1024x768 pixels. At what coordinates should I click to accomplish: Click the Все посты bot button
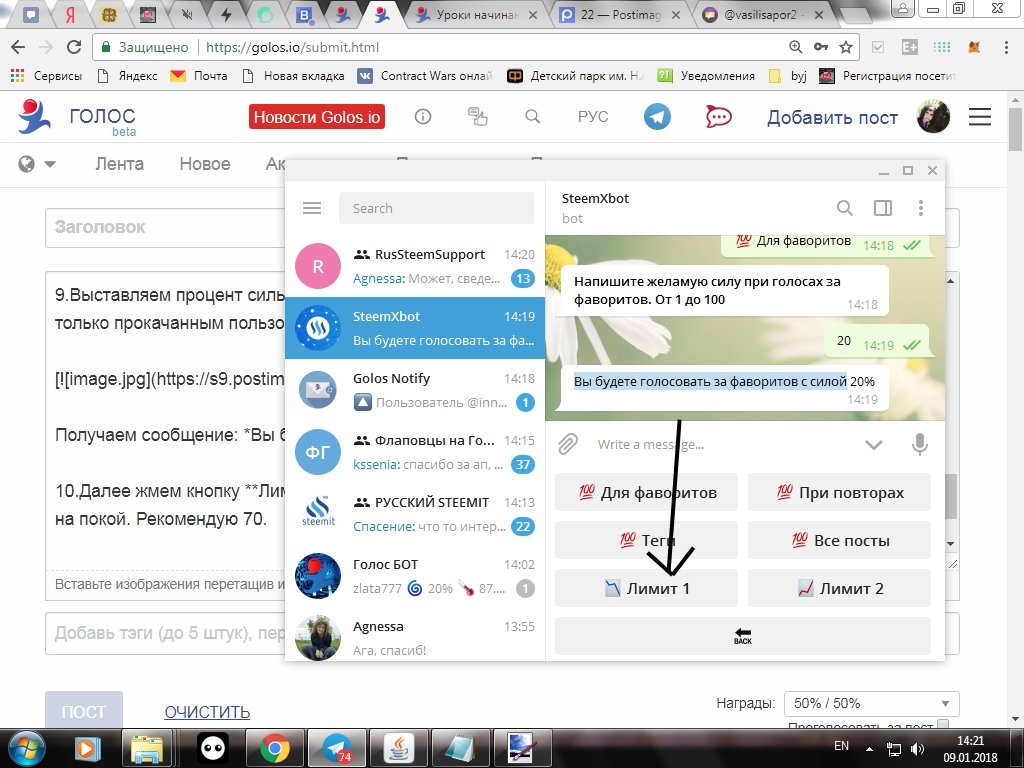coord(839,541)
